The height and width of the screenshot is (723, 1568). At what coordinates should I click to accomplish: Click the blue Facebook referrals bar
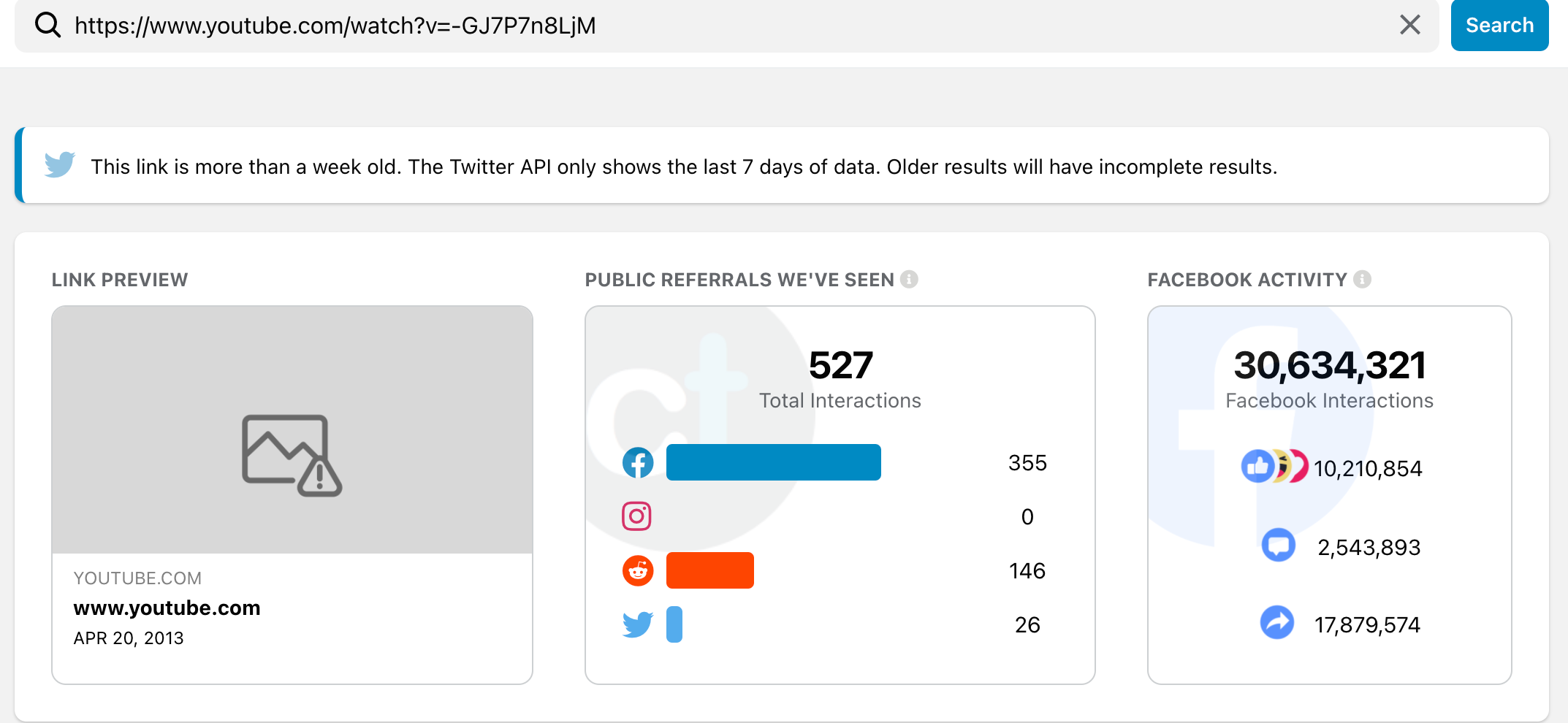pos(773,462)
